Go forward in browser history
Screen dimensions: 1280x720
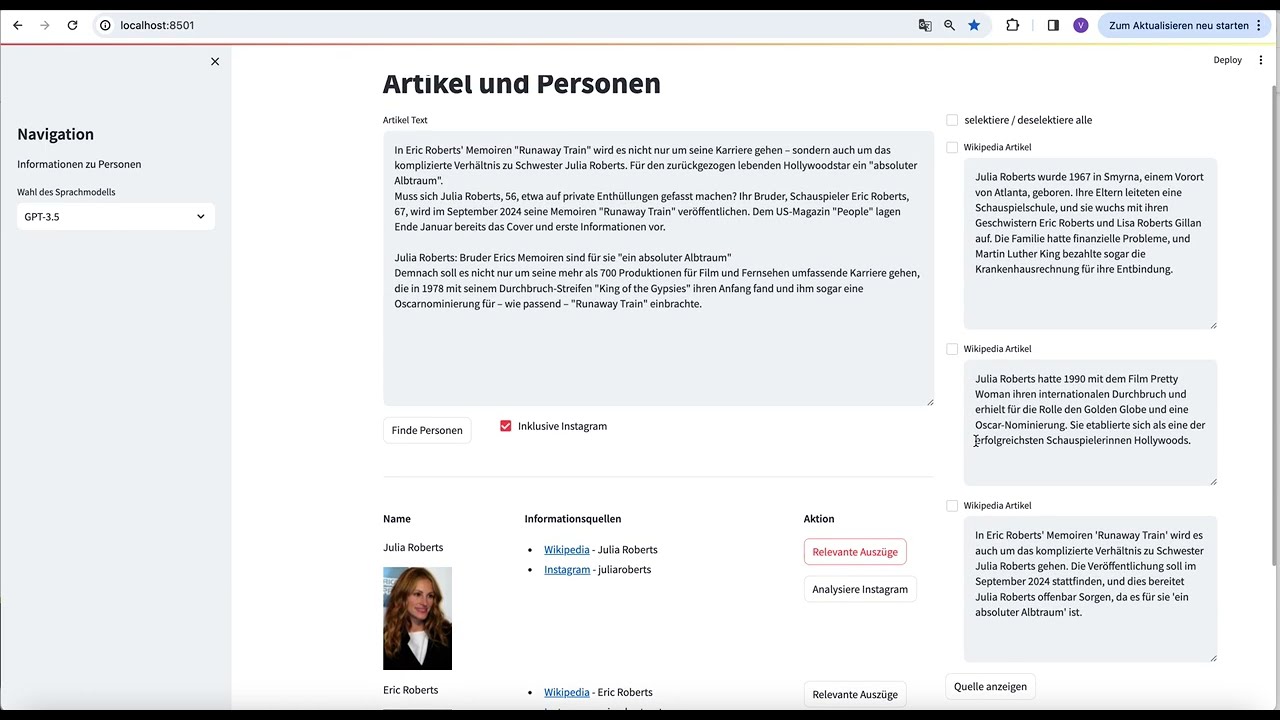[x=44, y=25]
